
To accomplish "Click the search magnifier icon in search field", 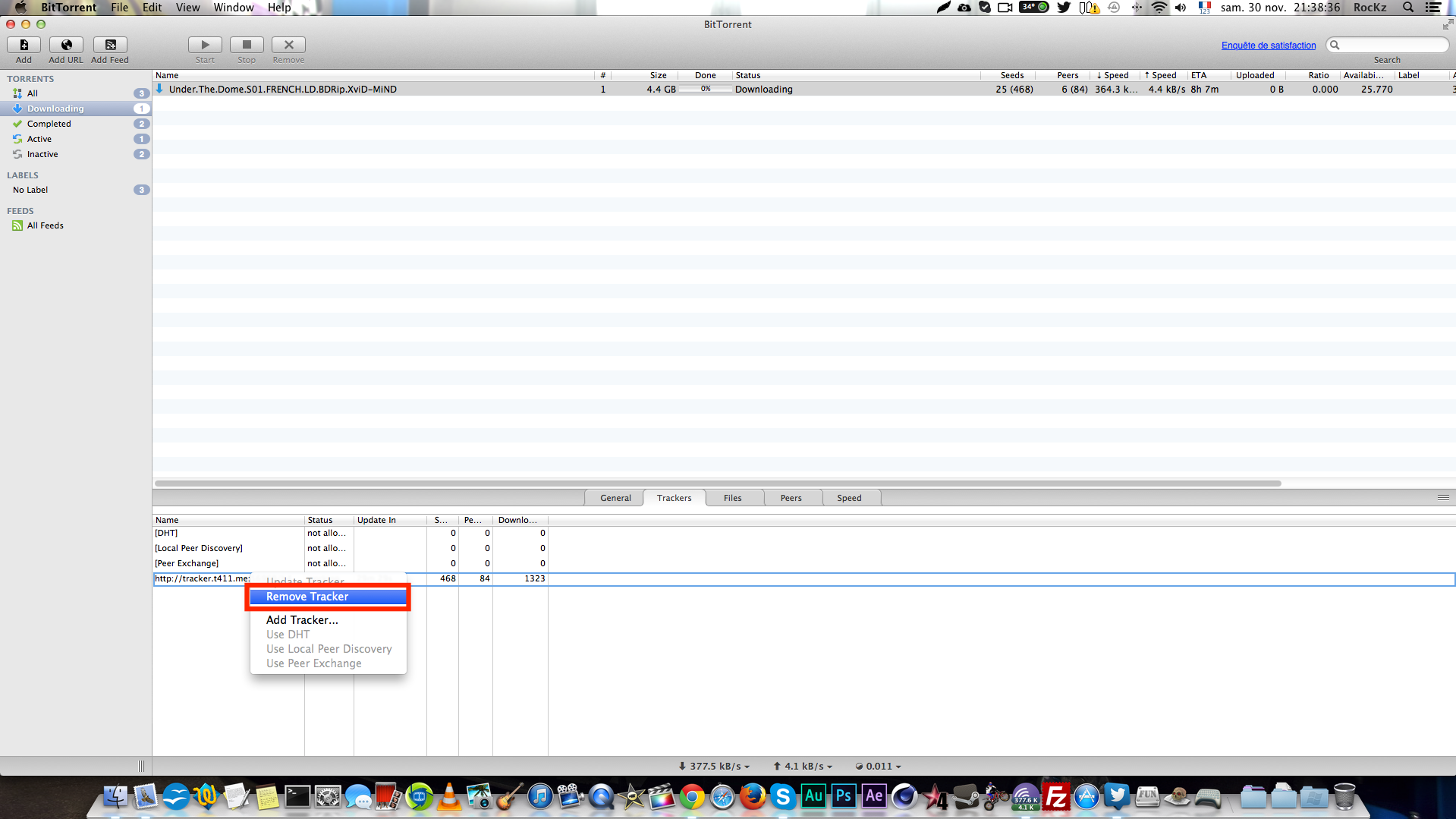I will pyautogui.click(x=1335, y=45).
